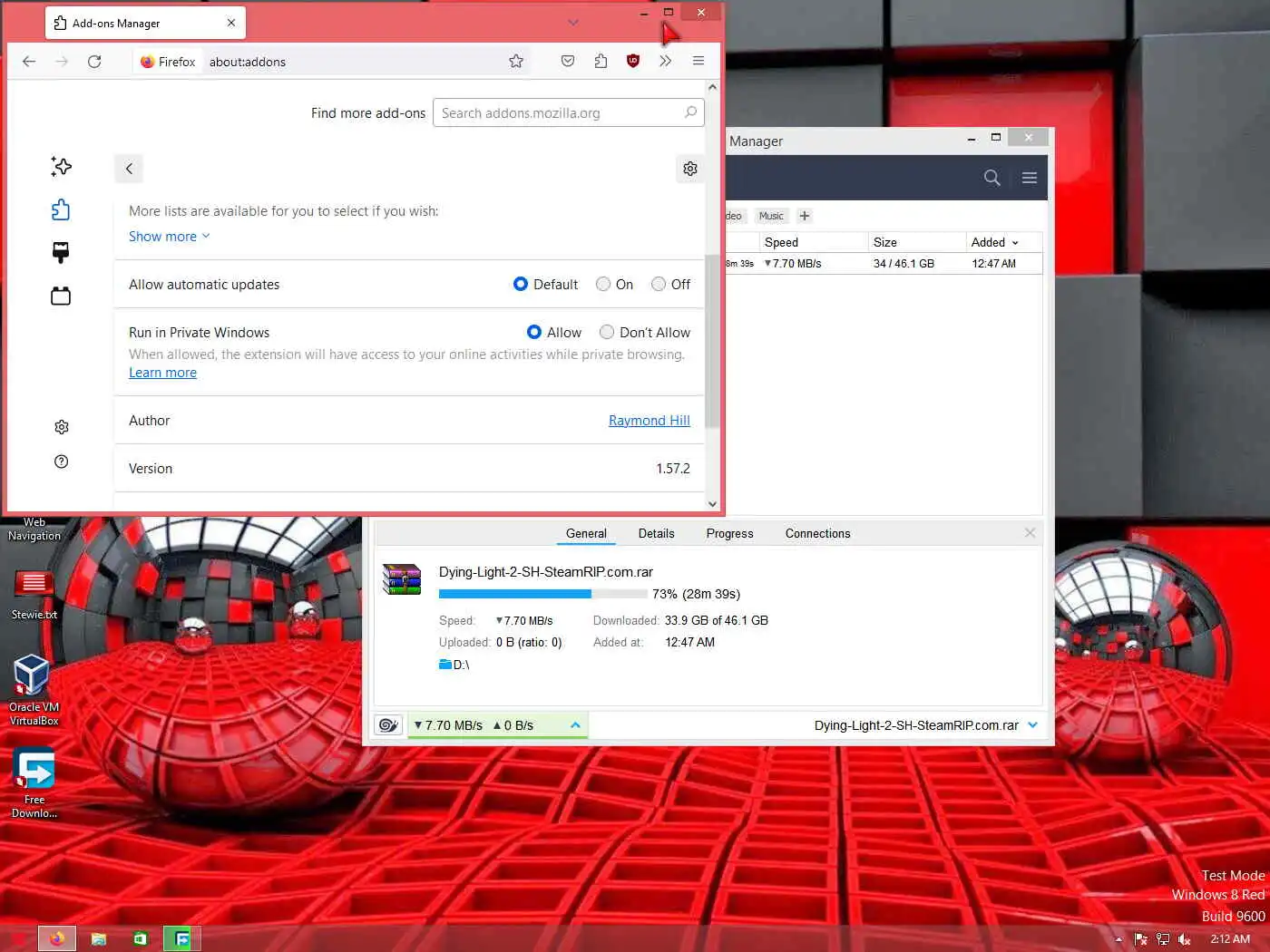This screenshot has width=1270, height=952.
Task: Close the download details panel
Action: pos(1030,533)
